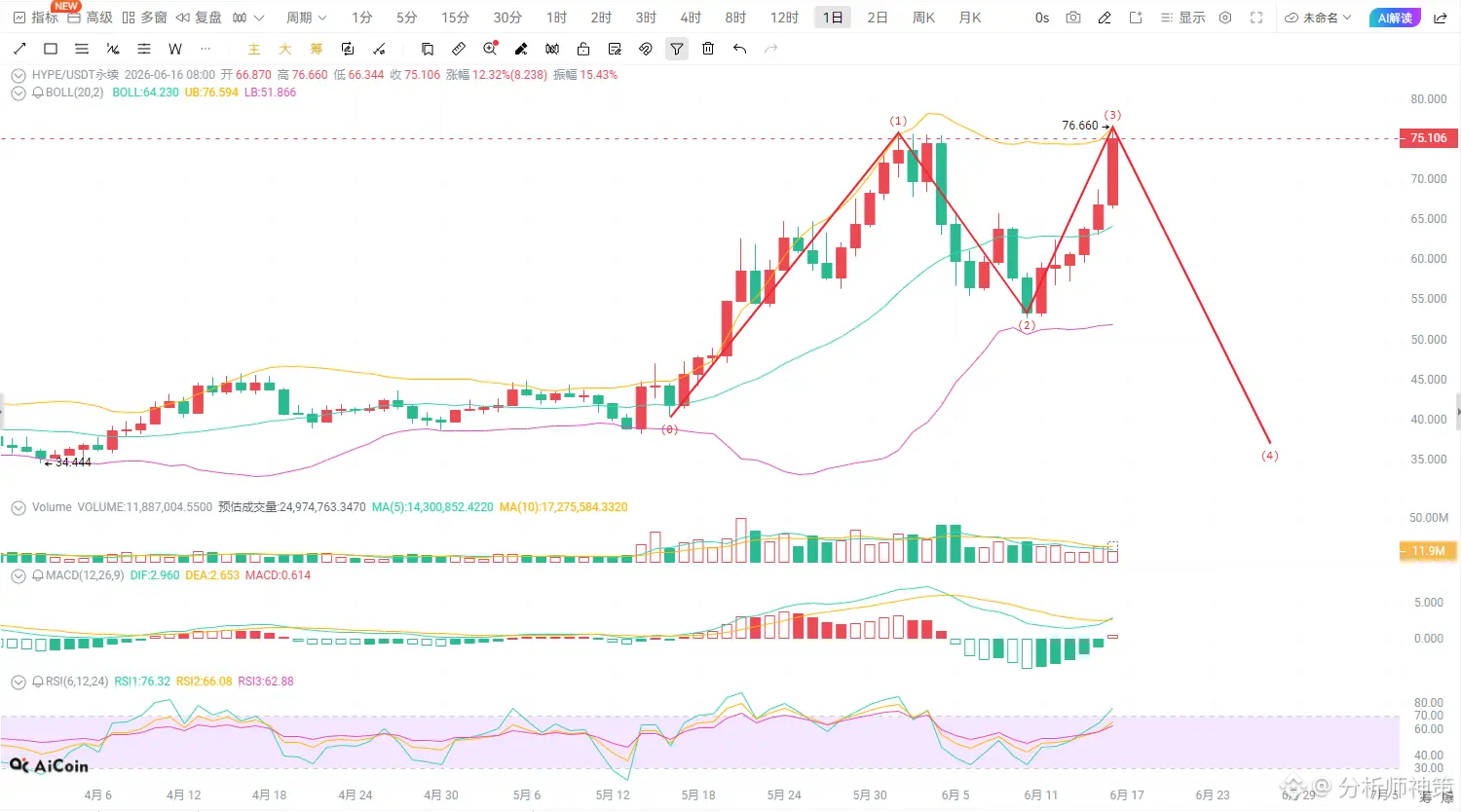Set an alert on RSI bell icon
Screen dimensions: 1461x812
[38, 682]
